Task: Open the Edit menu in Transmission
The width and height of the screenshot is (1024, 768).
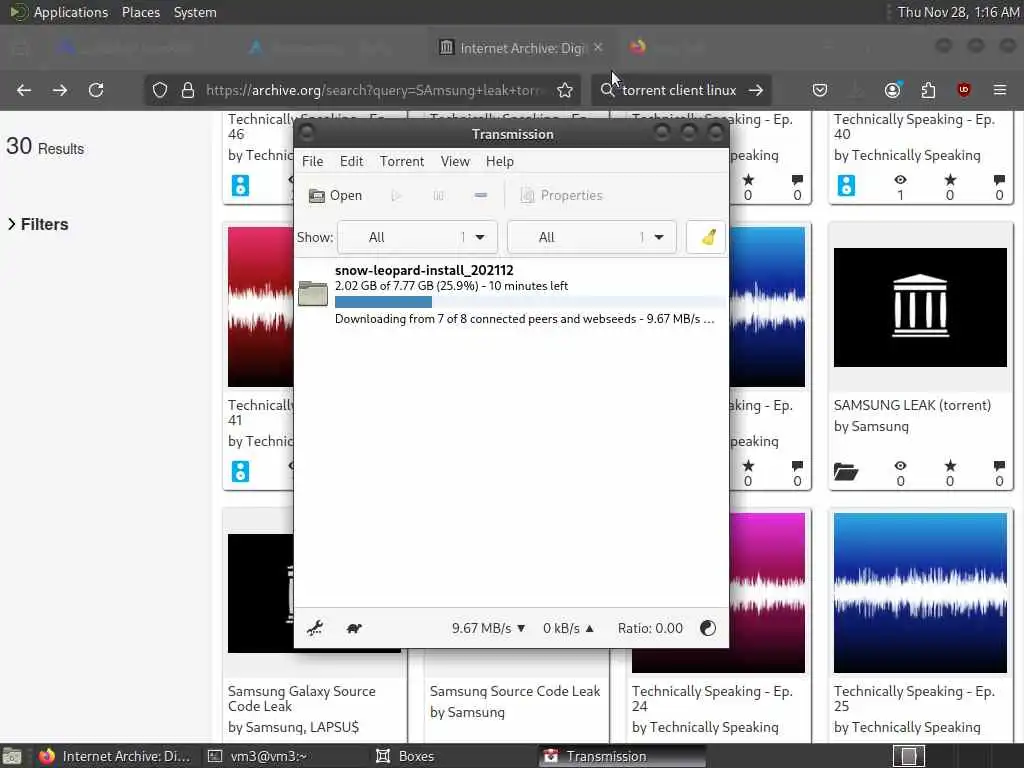Action: (x=351, y=161)
